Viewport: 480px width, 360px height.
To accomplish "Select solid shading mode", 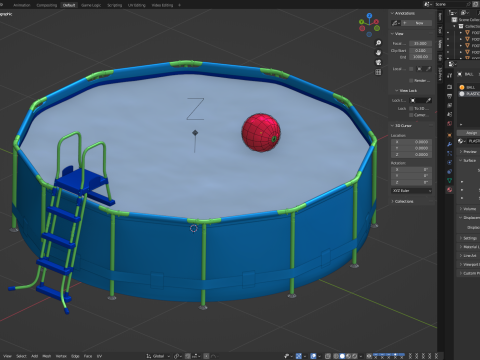I will pos(342,356).
